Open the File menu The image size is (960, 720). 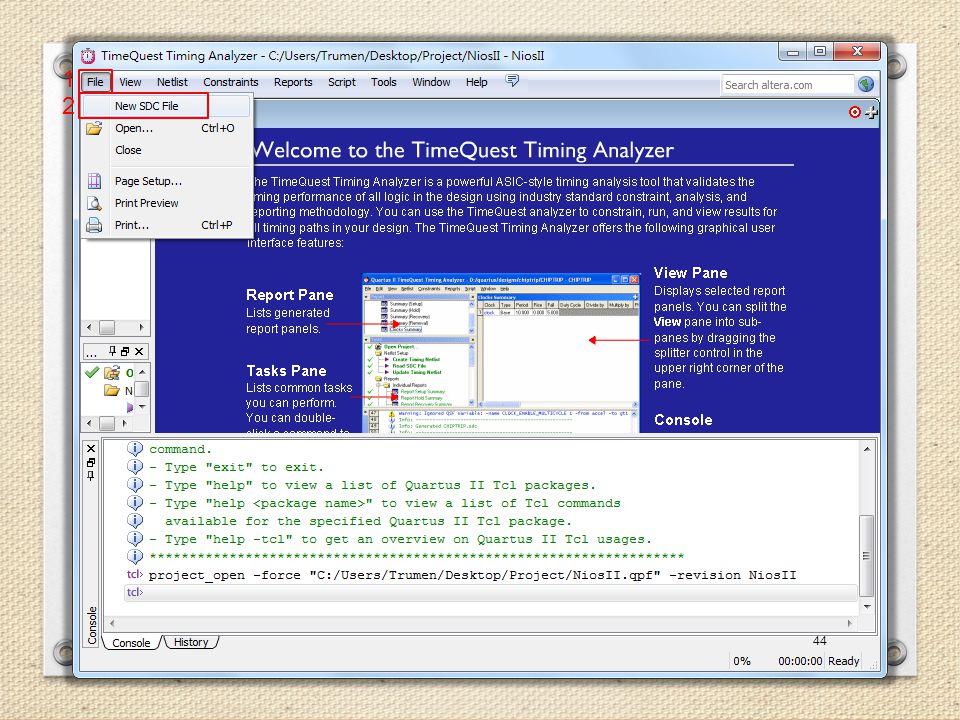click(95, 82)
